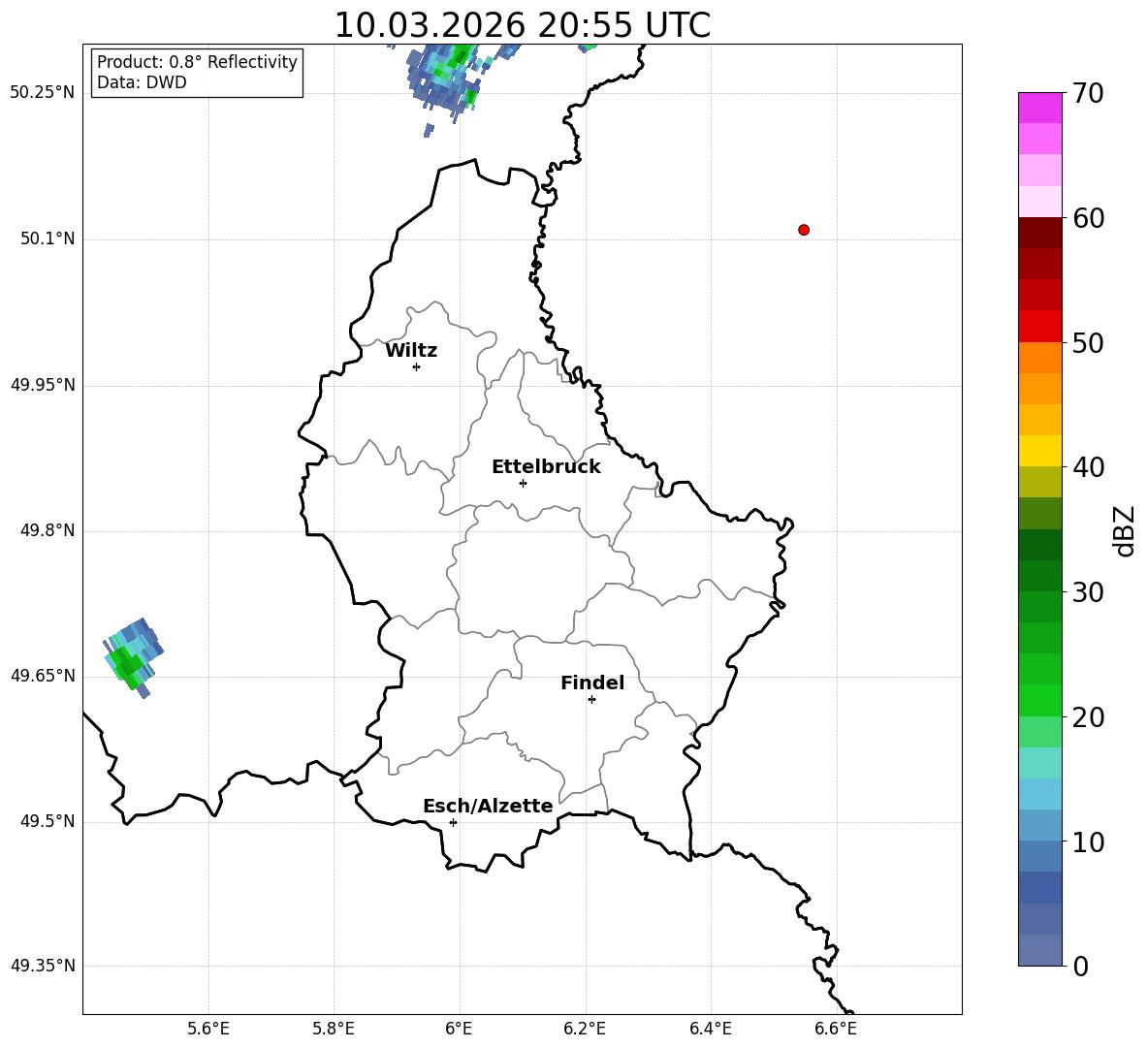1148x1048 pixels.
Task: Click the bright red colorbar swatch above 50
Action: [x=1039, y=327]
